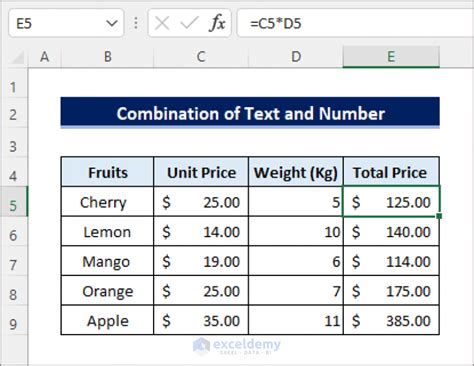Select row 7 header
Image resolution: width=474 pixels, height=366 pixels.
click(x=13, y=265)
